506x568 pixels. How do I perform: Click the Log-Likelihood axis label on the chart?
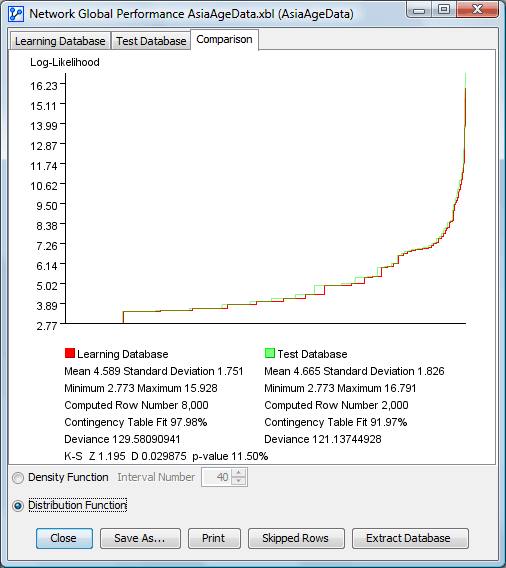[x=65, y=62]
